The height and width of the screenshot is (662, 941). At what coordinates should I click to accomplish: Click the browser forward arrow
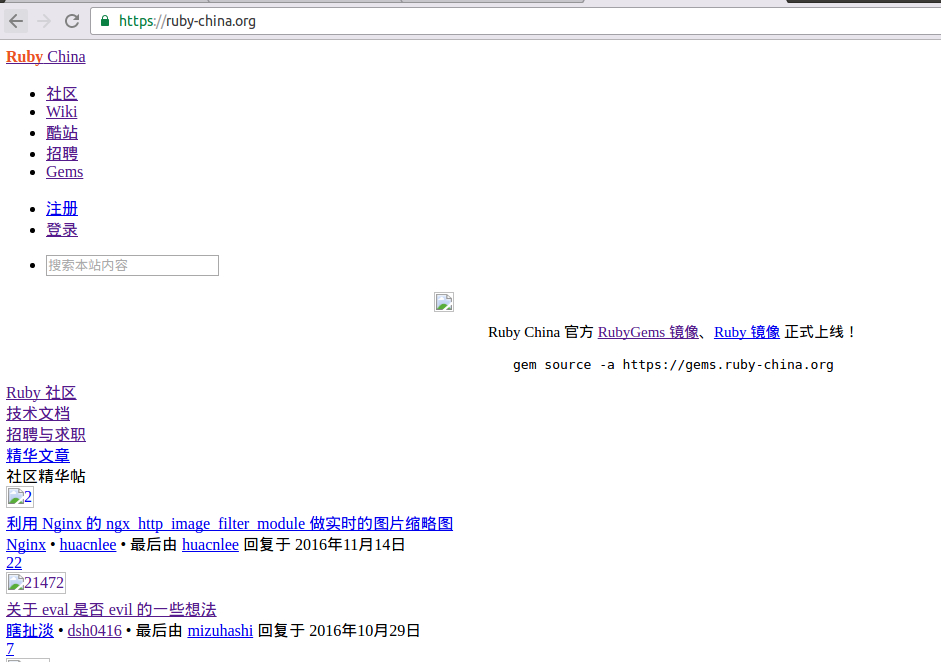(x=44, y=22)
